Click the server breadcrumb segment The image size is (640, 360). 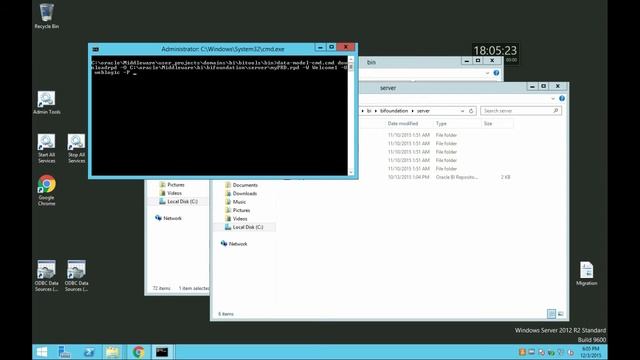423,111
